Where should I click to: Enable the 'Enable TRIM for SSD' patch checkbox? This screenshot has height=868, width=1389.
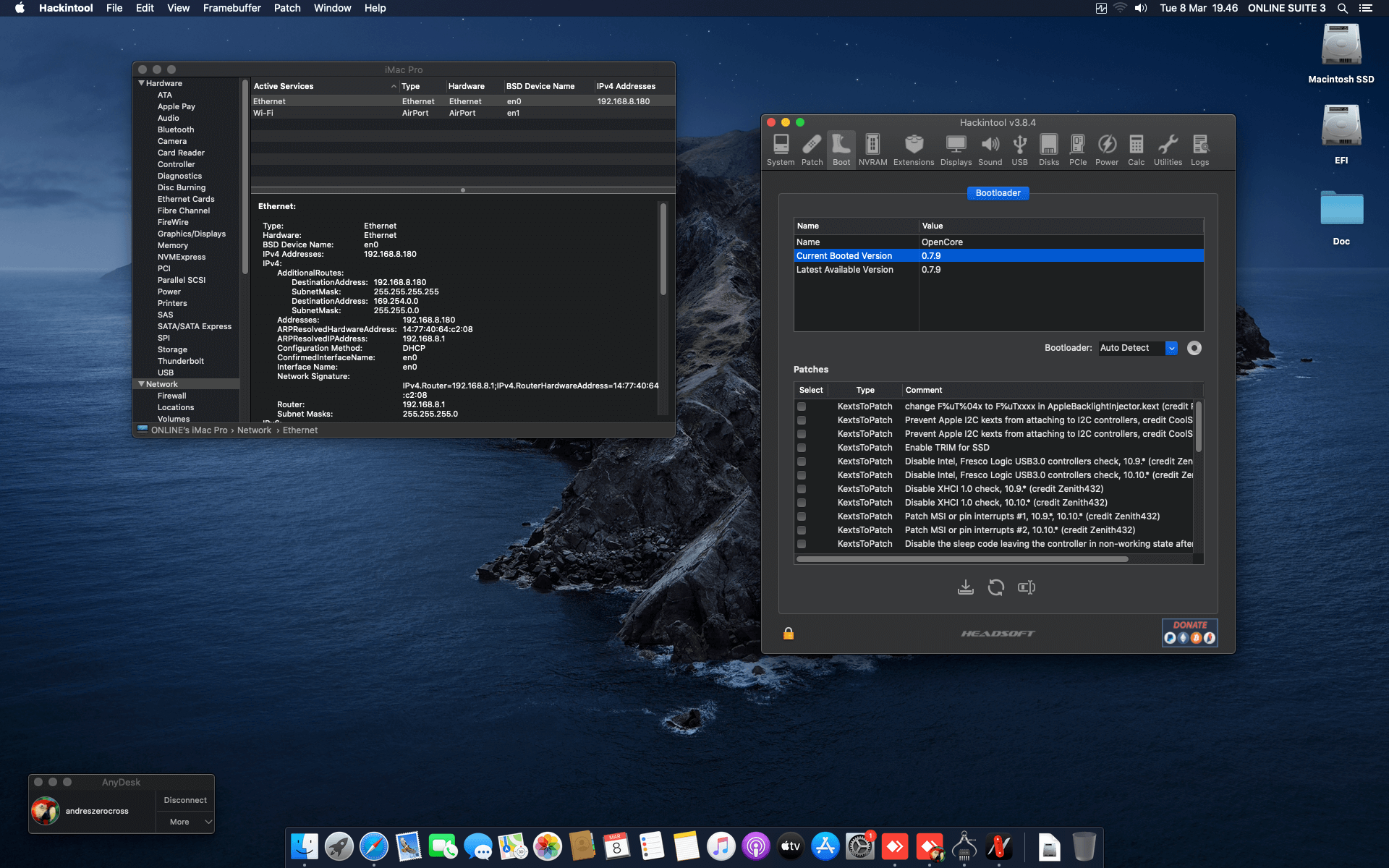click(801, 447)
